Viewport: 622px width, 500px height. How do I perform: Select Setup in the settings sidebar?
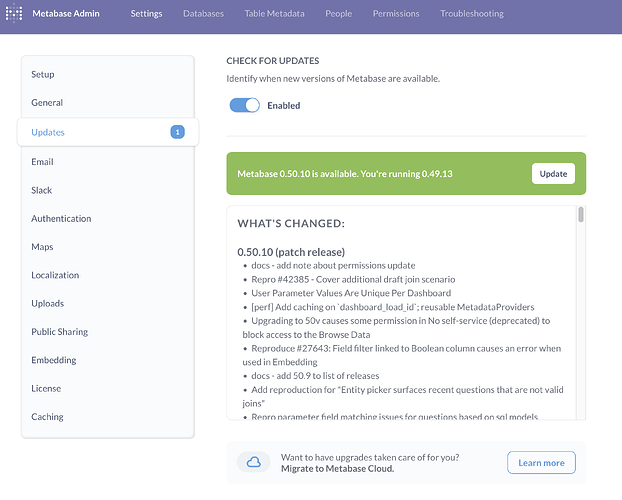[x=108, y=75]
